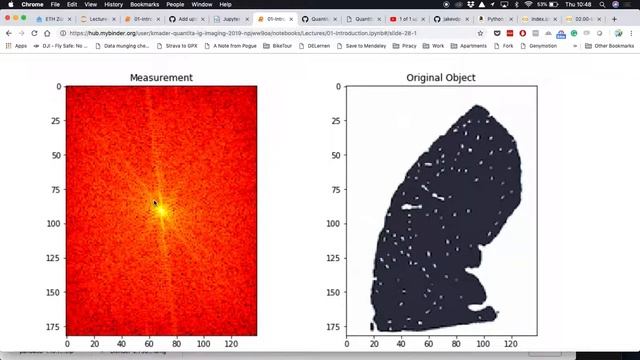Viewport: 640px width, 360px height.
Task: Open the blue badge extension icon
Action: tap(561, 34)
